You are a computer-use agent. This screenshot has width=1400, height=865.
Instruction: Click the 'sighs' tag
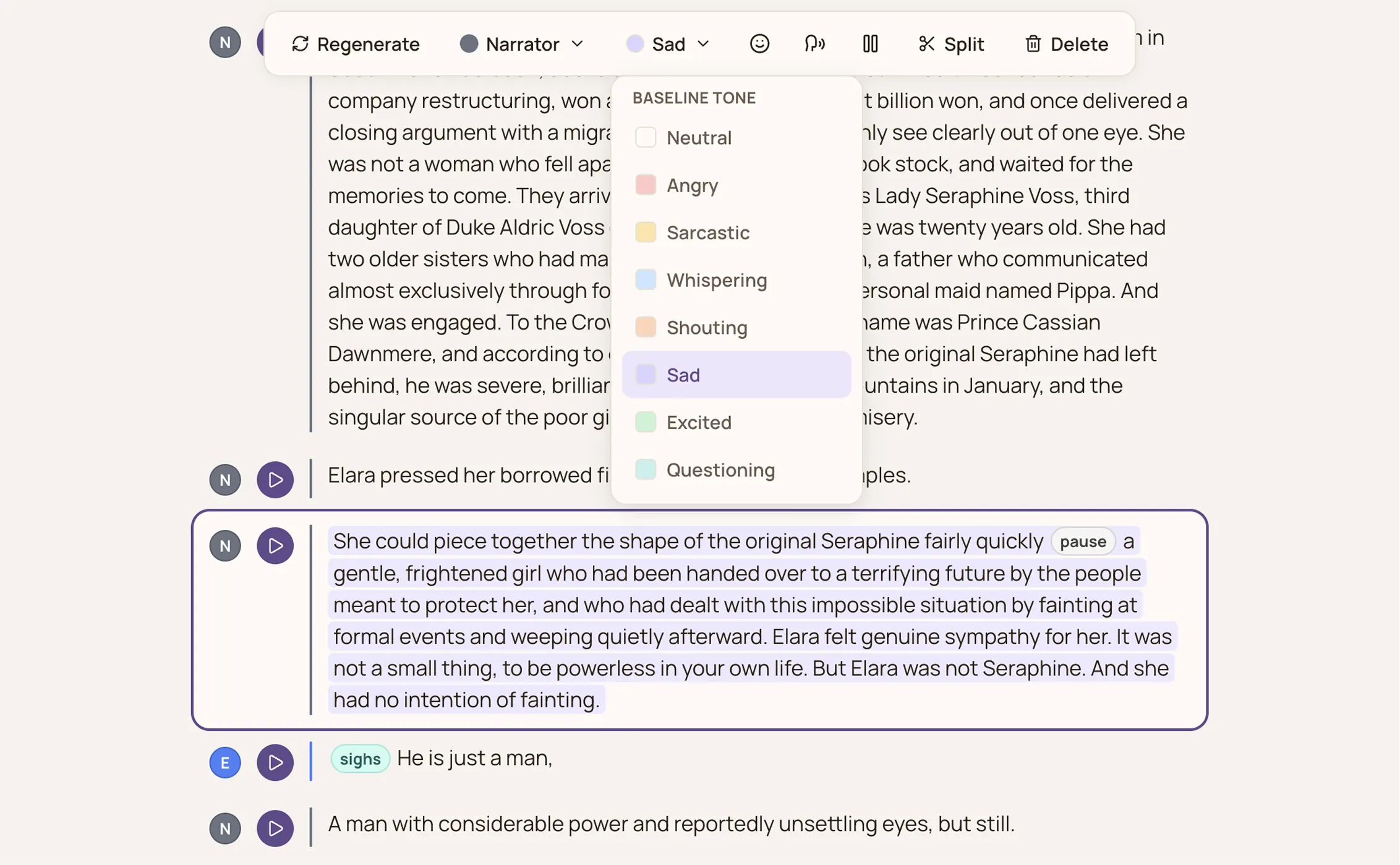[x=360, y=759]
